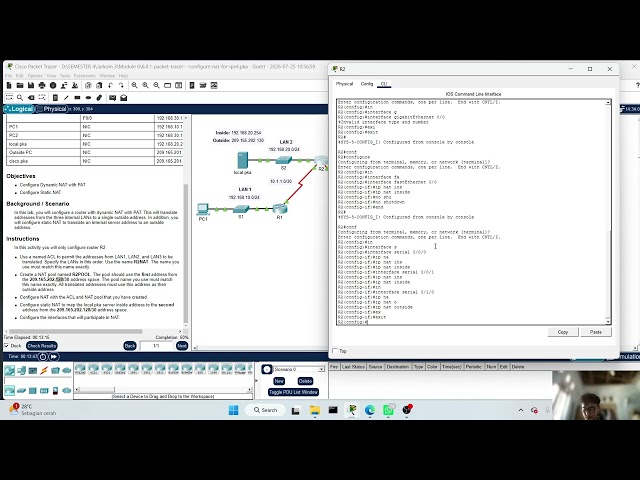
Task: Click the Copy button in R2 CLI
Action: 563,332
